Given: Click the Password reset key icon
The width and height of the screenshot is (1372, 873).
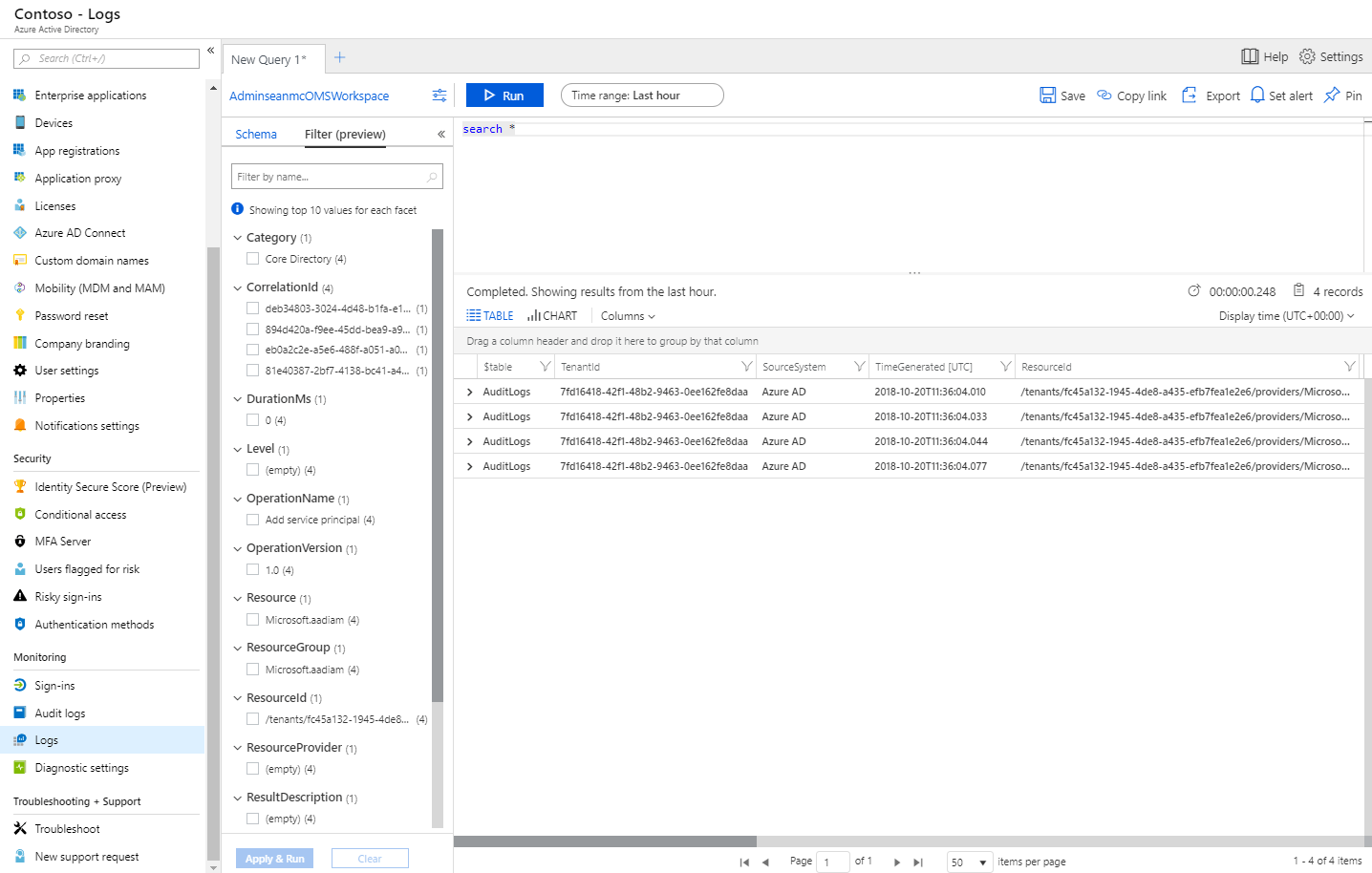Looking at the screenshot, I should 19,316.
